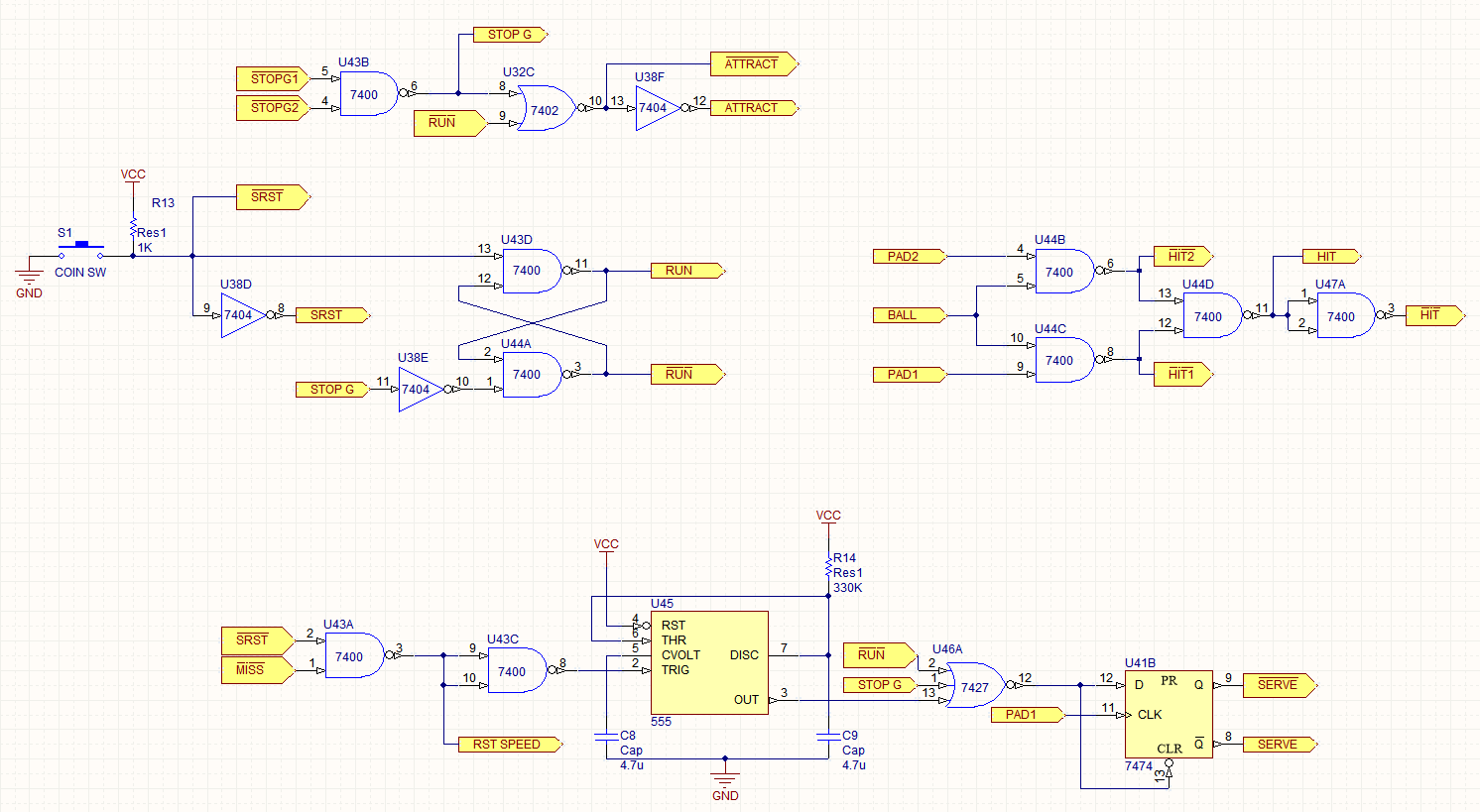1480x812 pixels.
Task: Click the VCC power symbol above R14
Action: coord(828,517)
